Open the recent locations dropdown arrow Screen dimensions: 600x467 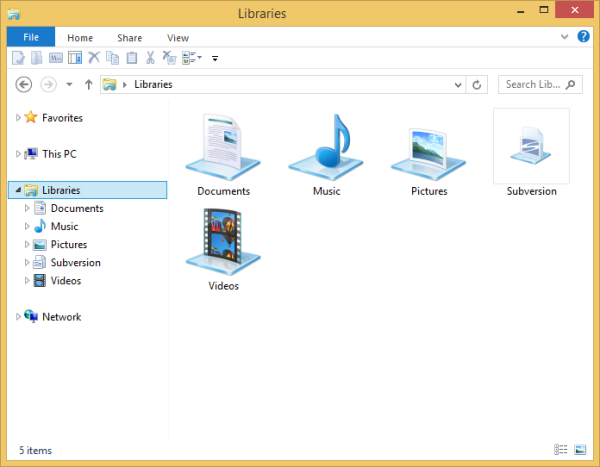(x=69, y=85)
